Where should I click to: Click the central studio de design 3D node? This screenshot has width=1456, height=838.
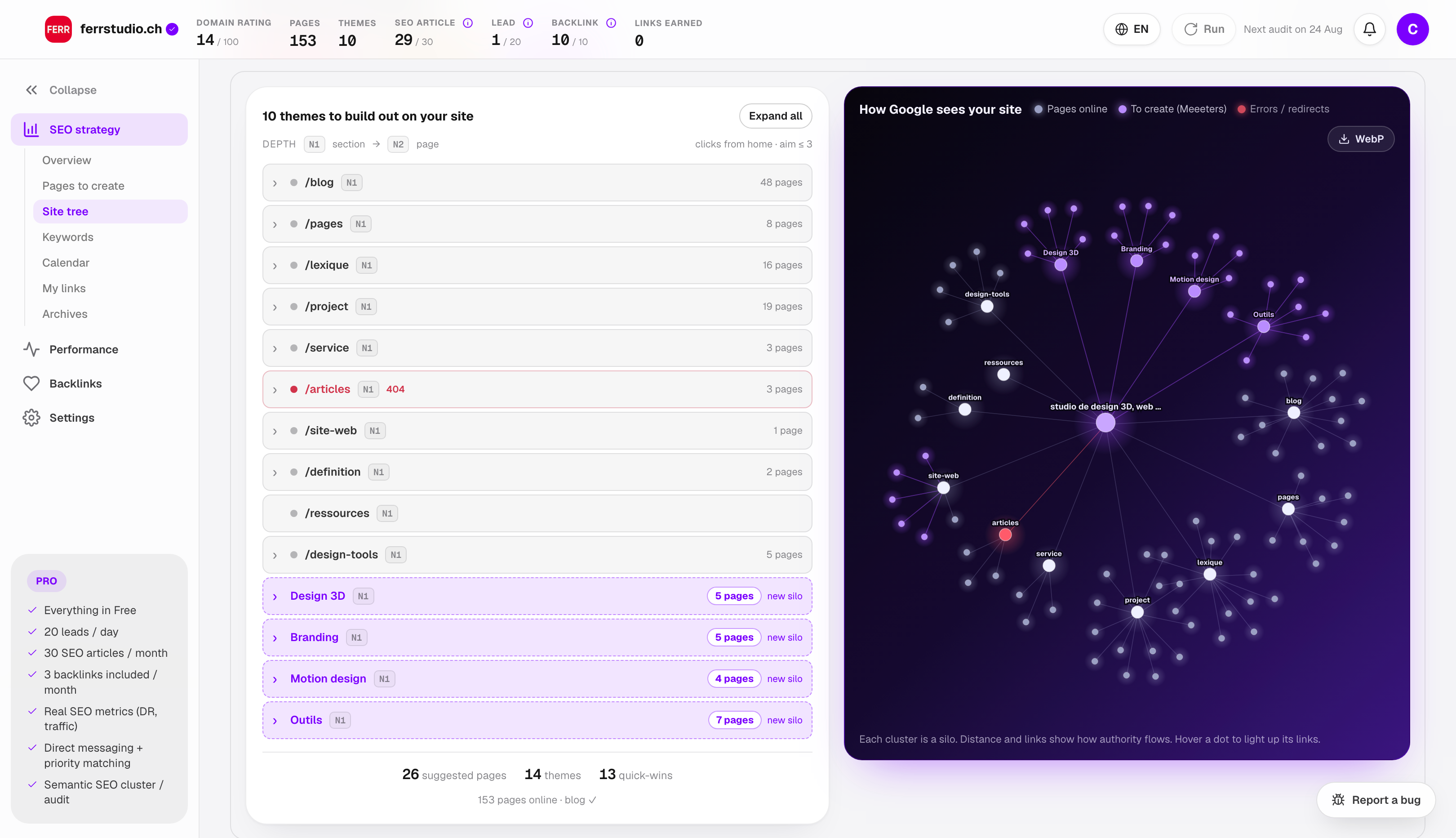click(x=1105, y=423)
